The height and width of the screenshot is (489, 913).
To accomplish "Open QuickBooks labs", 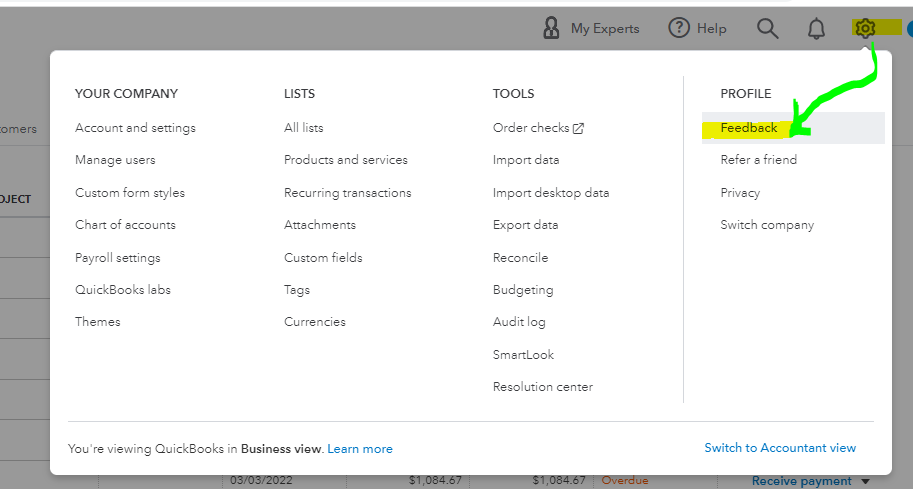I will click(x=123, y=289).
